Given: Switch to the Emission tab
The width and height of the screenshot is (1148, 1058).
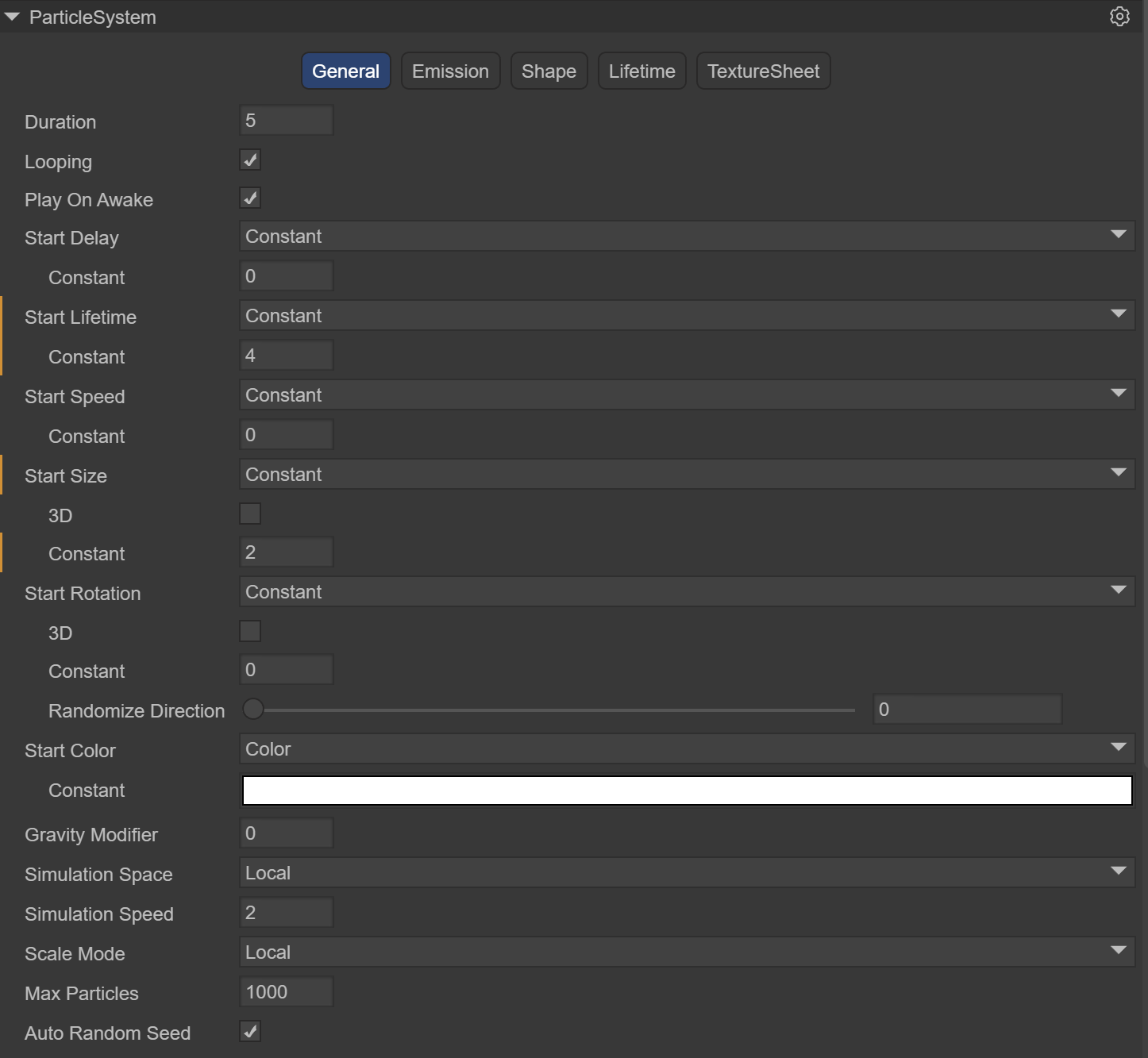Looking at the screenshot, I should pos(450,71).
